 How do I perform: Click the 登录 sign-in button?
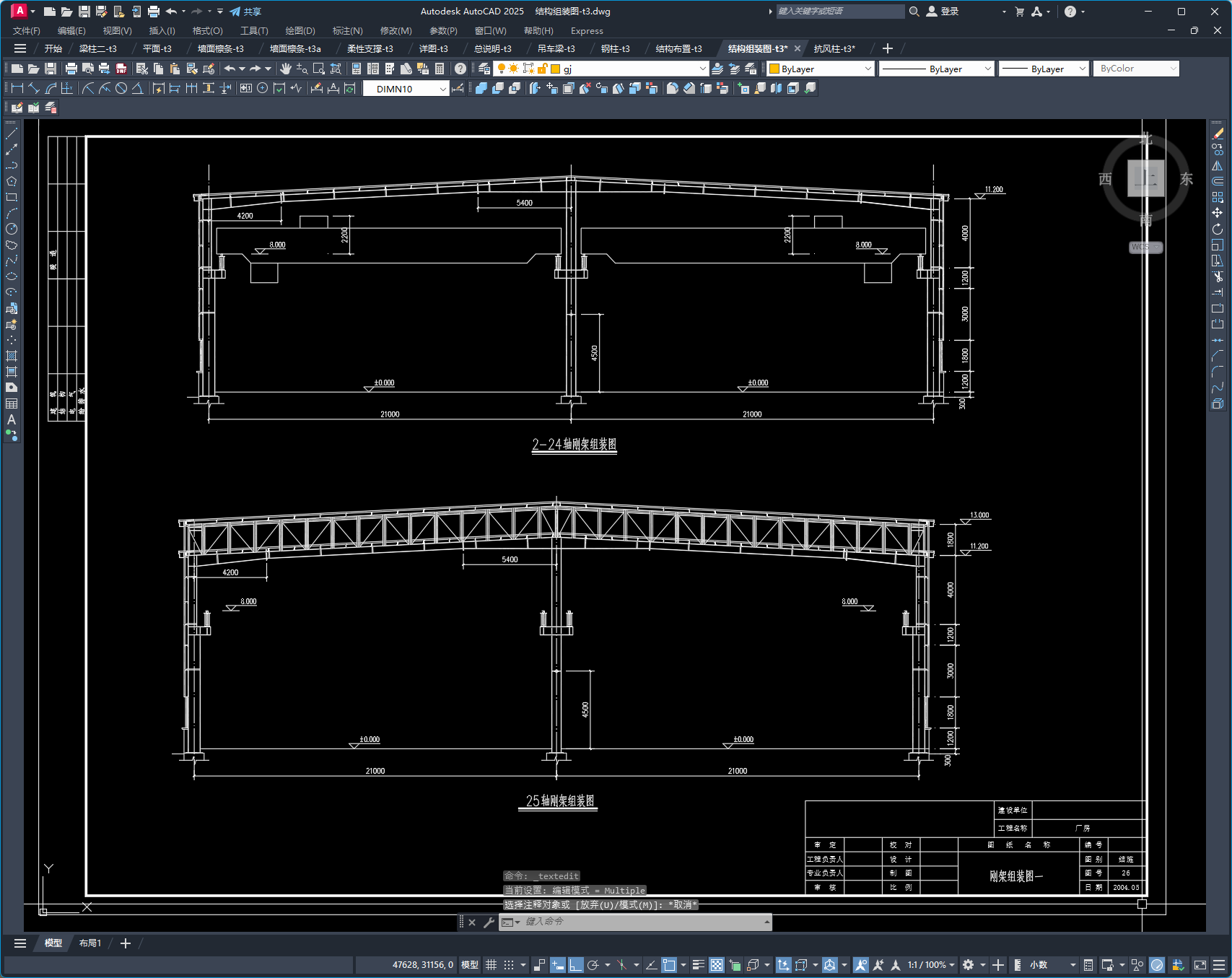pyautogui.click(x=943, y=12)
